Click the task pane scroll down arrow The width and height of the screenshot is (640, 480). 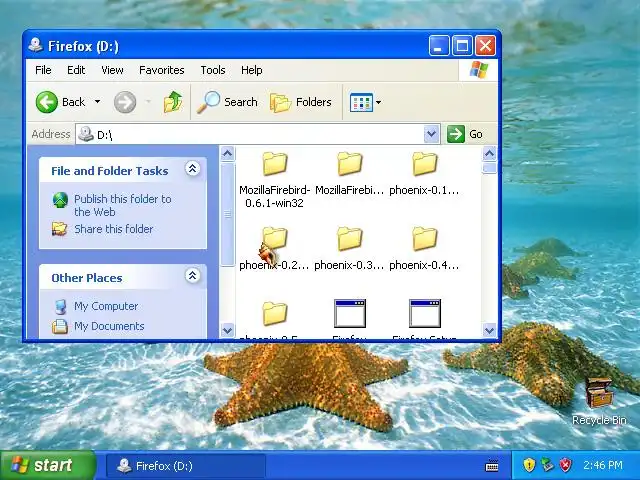227,330
